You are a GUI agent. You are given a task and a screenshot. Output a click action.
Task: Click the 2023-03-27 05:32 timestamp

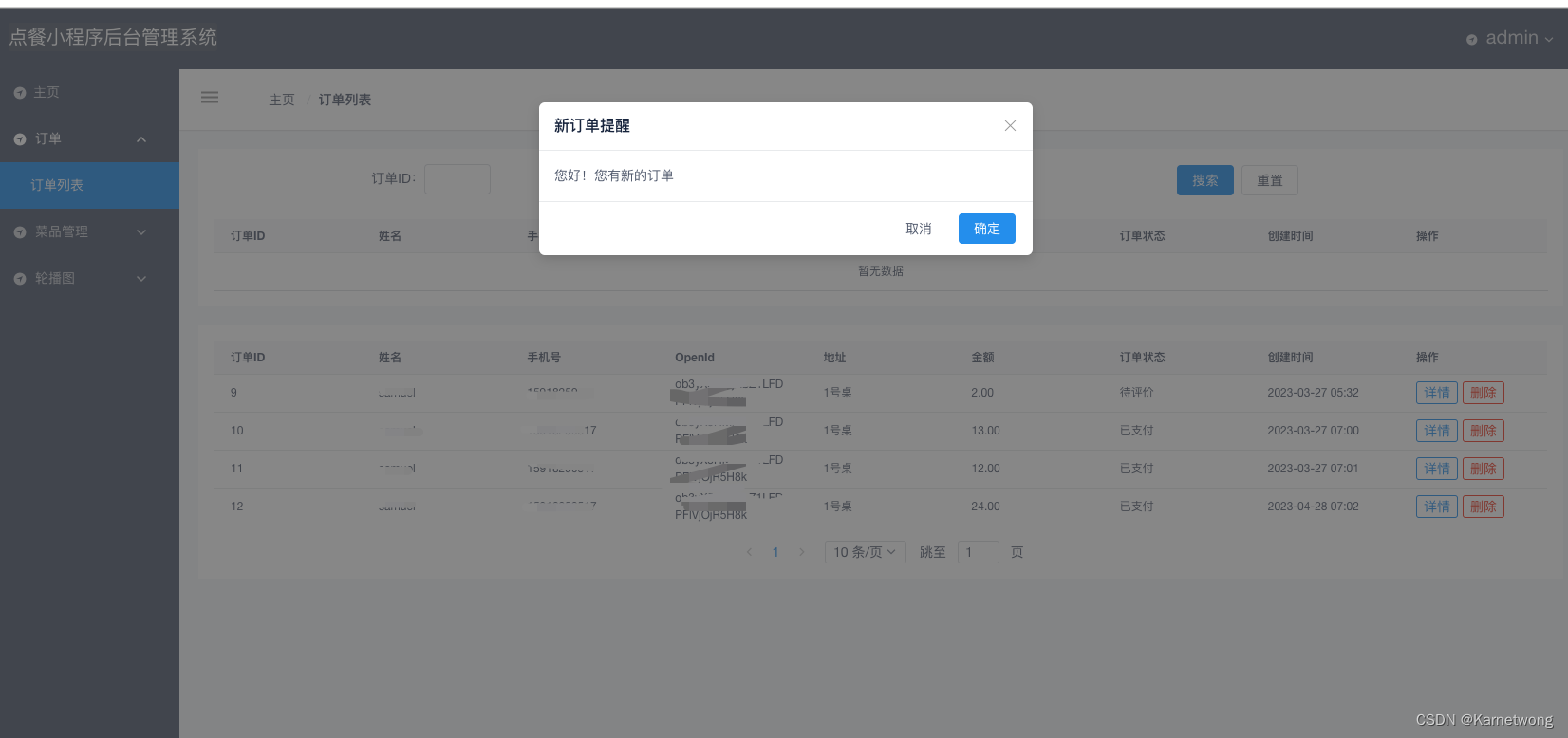[1313, 393]
